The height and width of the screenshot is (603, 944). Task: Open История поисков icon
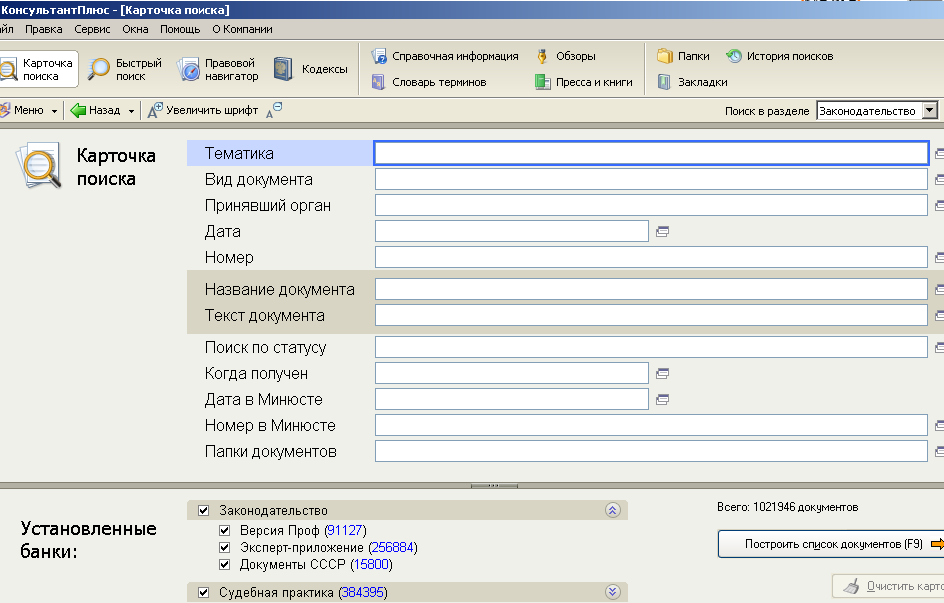click(734, 56)
